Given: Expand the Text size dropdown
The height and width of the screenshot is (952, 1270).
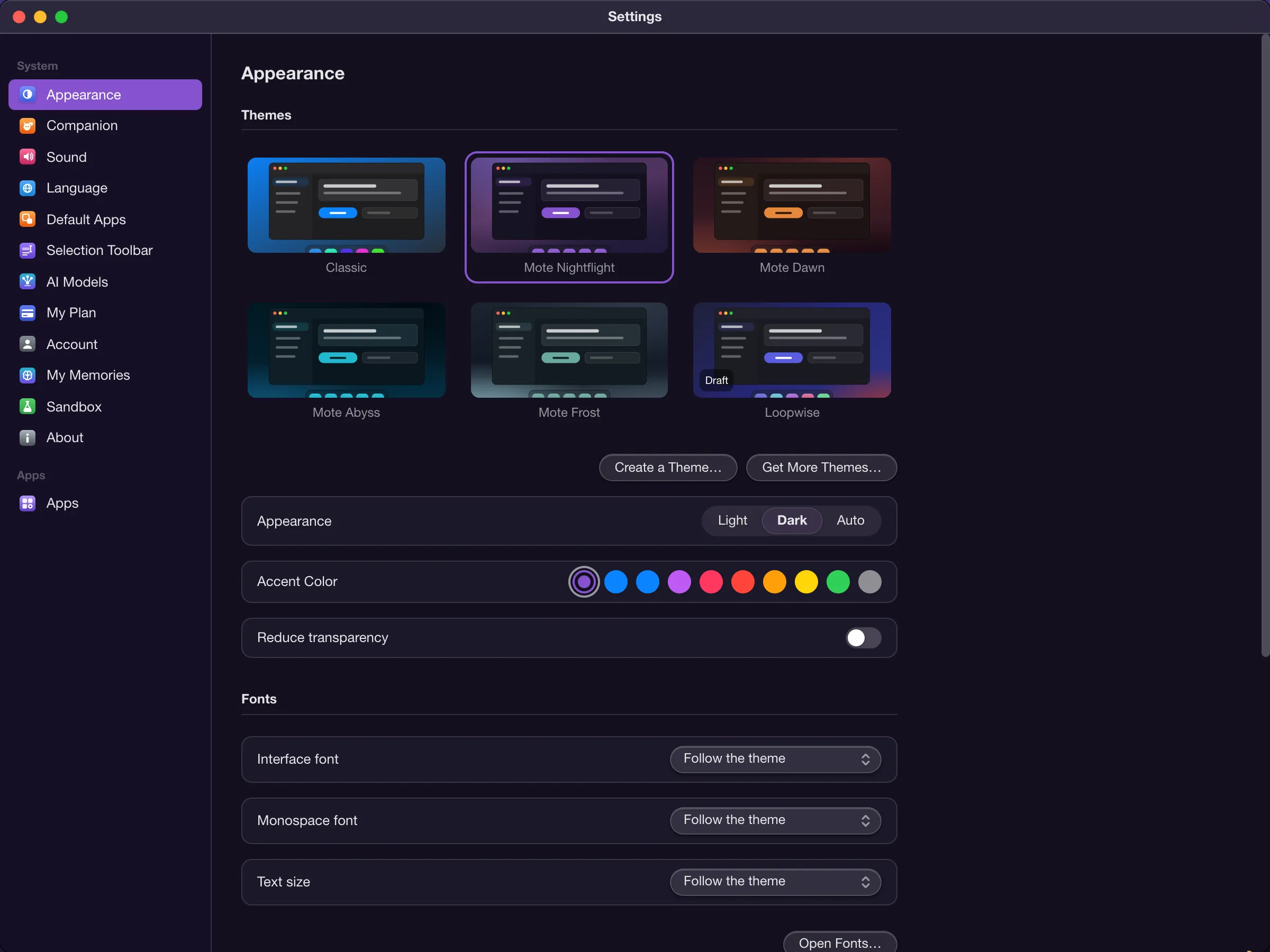Looking at the screenshot, I should 775,882.
